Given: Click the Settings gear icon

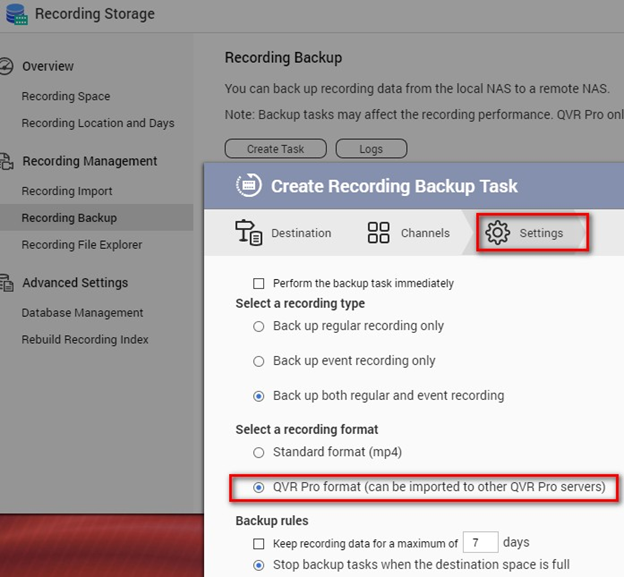Looking at the screenshot, I should [x=497, y=232].
